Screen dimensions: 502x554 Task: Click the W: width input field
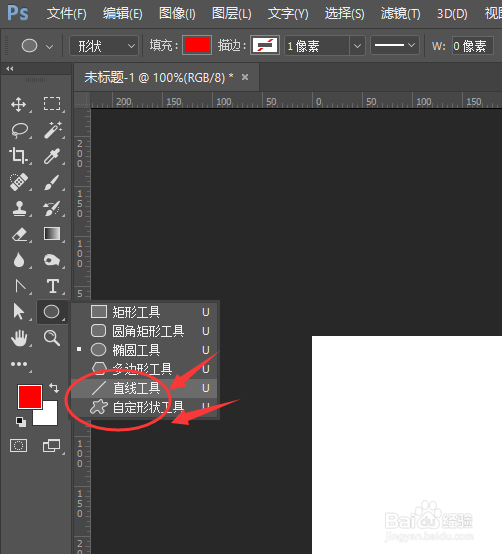472,46
